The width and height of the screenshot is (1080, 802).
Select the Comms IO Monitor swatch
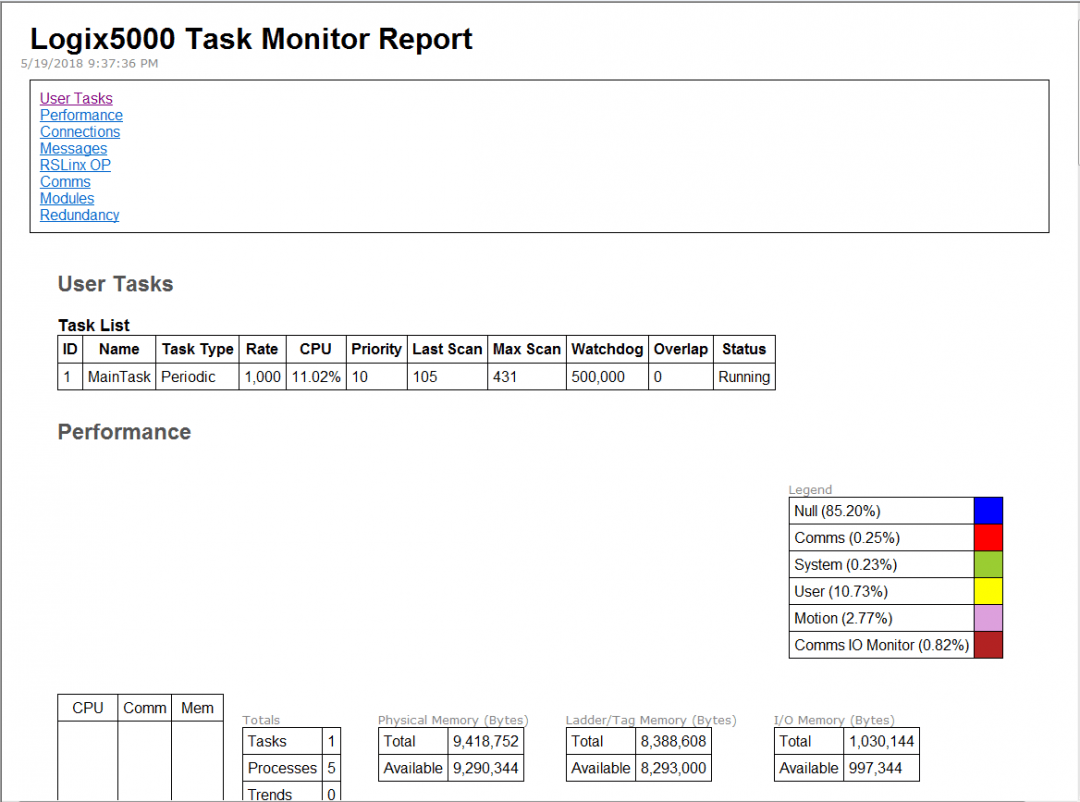tap(989, 645)
